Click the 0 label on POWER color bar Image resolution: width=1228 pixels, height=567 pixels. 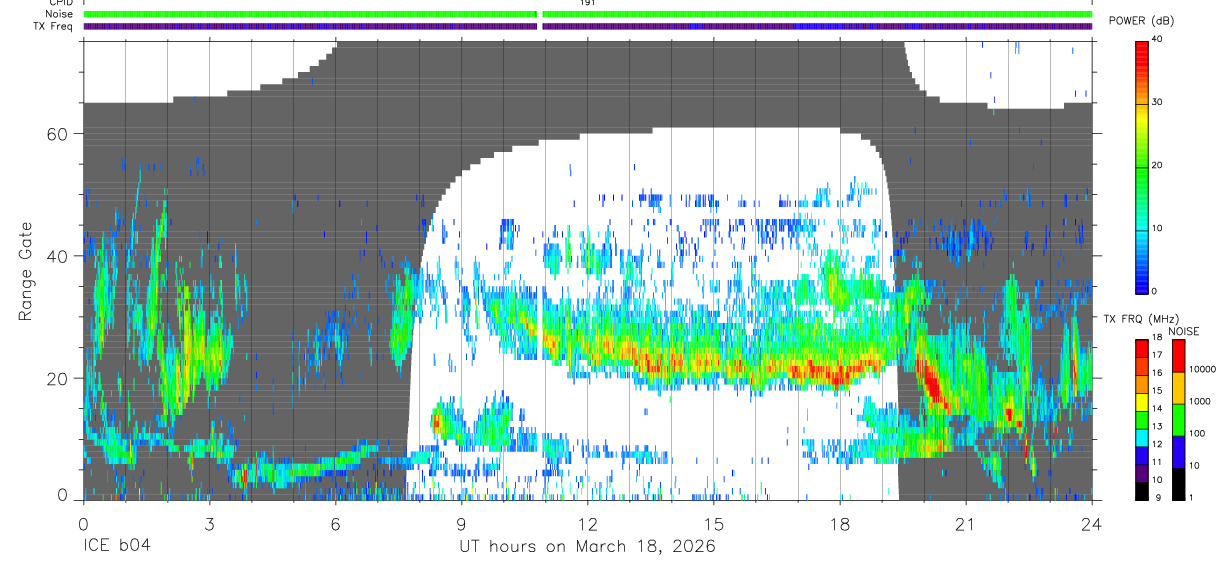coord(1155,291)
